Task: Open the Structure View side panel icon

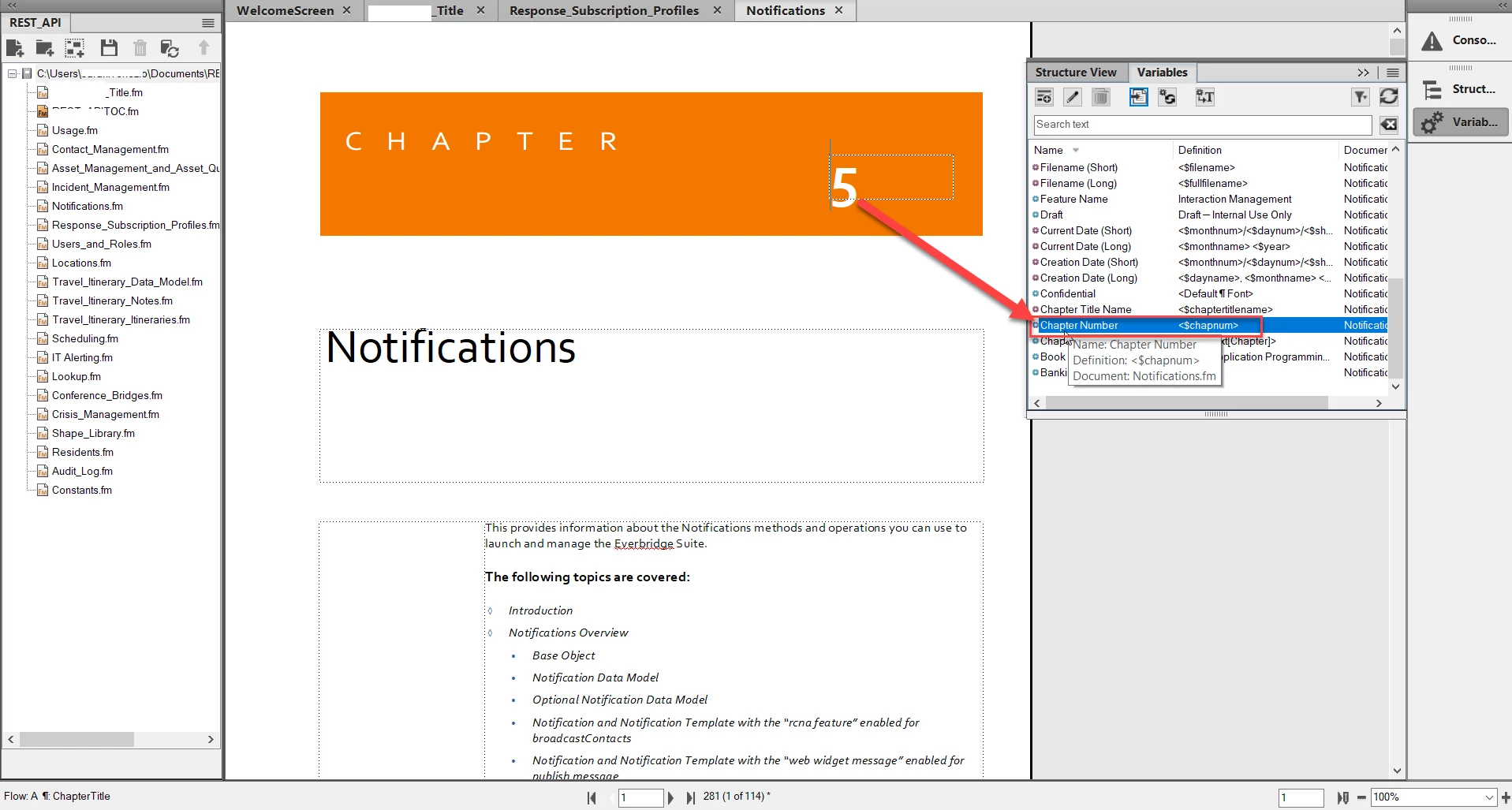Action: (1460, 89)
